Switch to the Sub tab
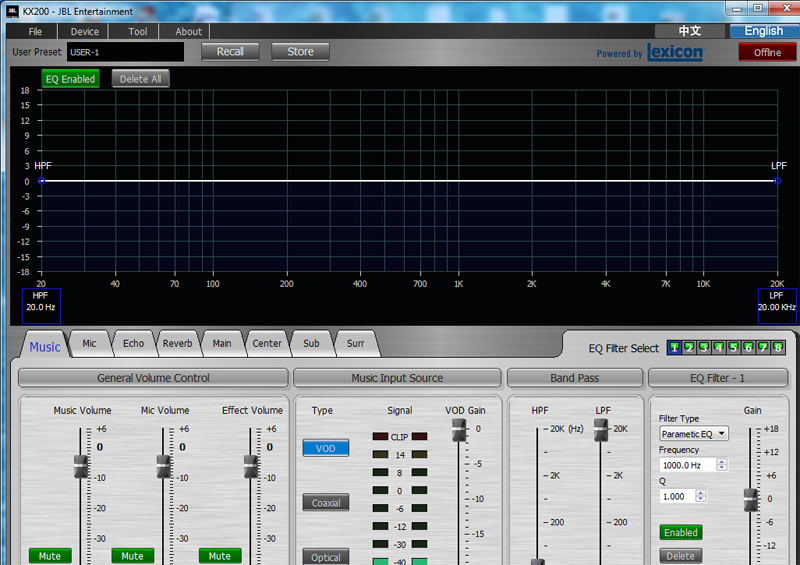The height and width of the screenshot is (565, 800). click(311, 343)
